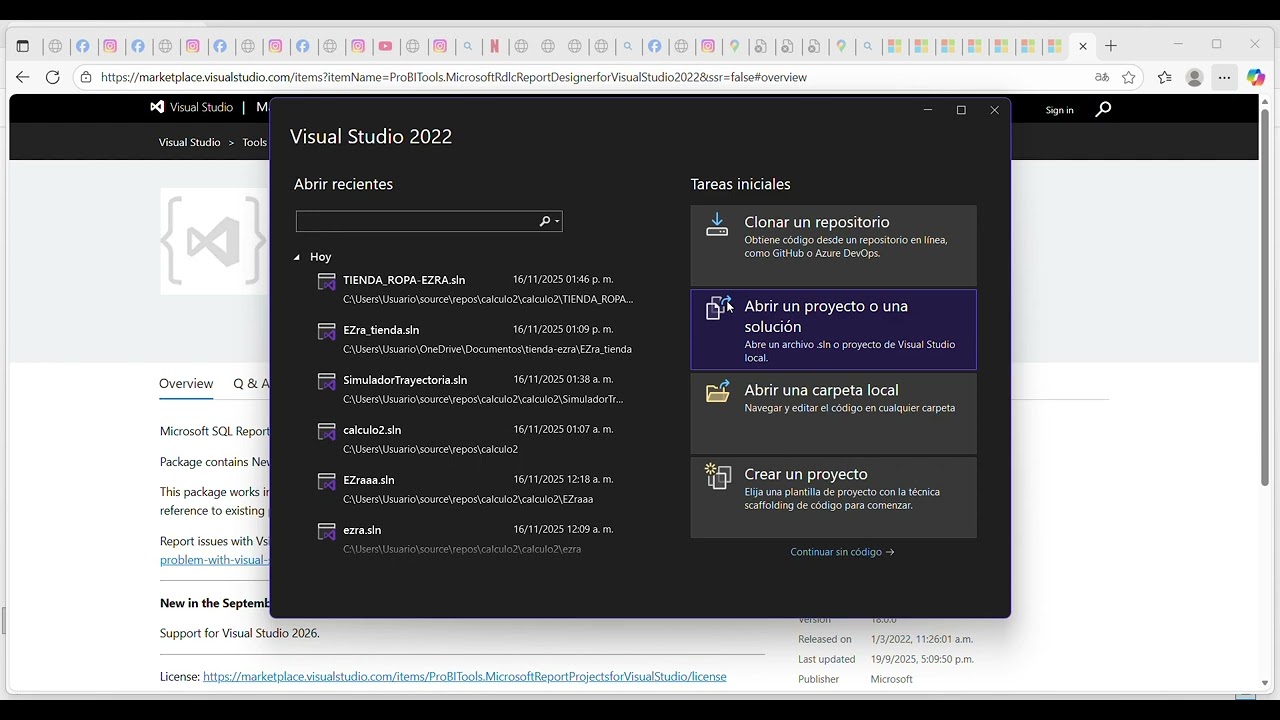This screenshot has height=720, width=1280.
Task: Click the problem-with-visual link on page
Action: pyautogui.click(x=214, y=560)
